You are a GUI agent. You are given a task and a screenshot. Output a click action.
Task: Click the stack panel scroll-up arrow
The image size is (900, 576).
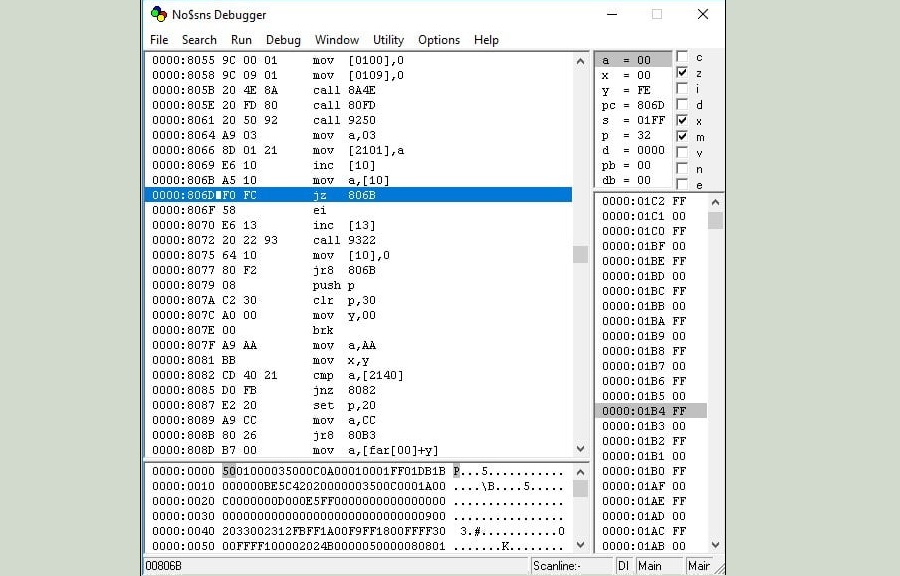pos(715,201)
